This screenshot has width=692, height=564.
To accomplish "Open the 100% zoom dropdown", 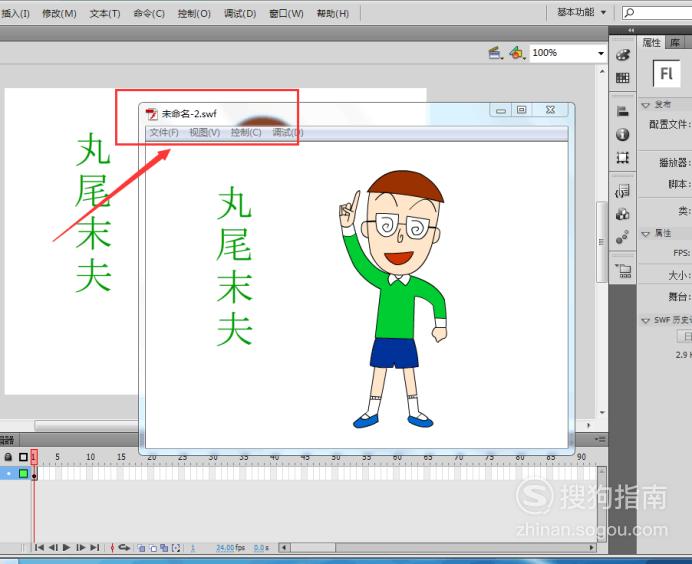I will point(601,53).
